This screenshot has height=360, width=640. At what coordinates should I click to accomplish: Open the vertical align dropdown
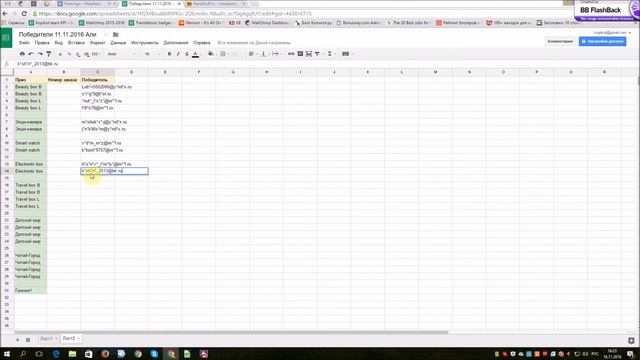point(264,54)
